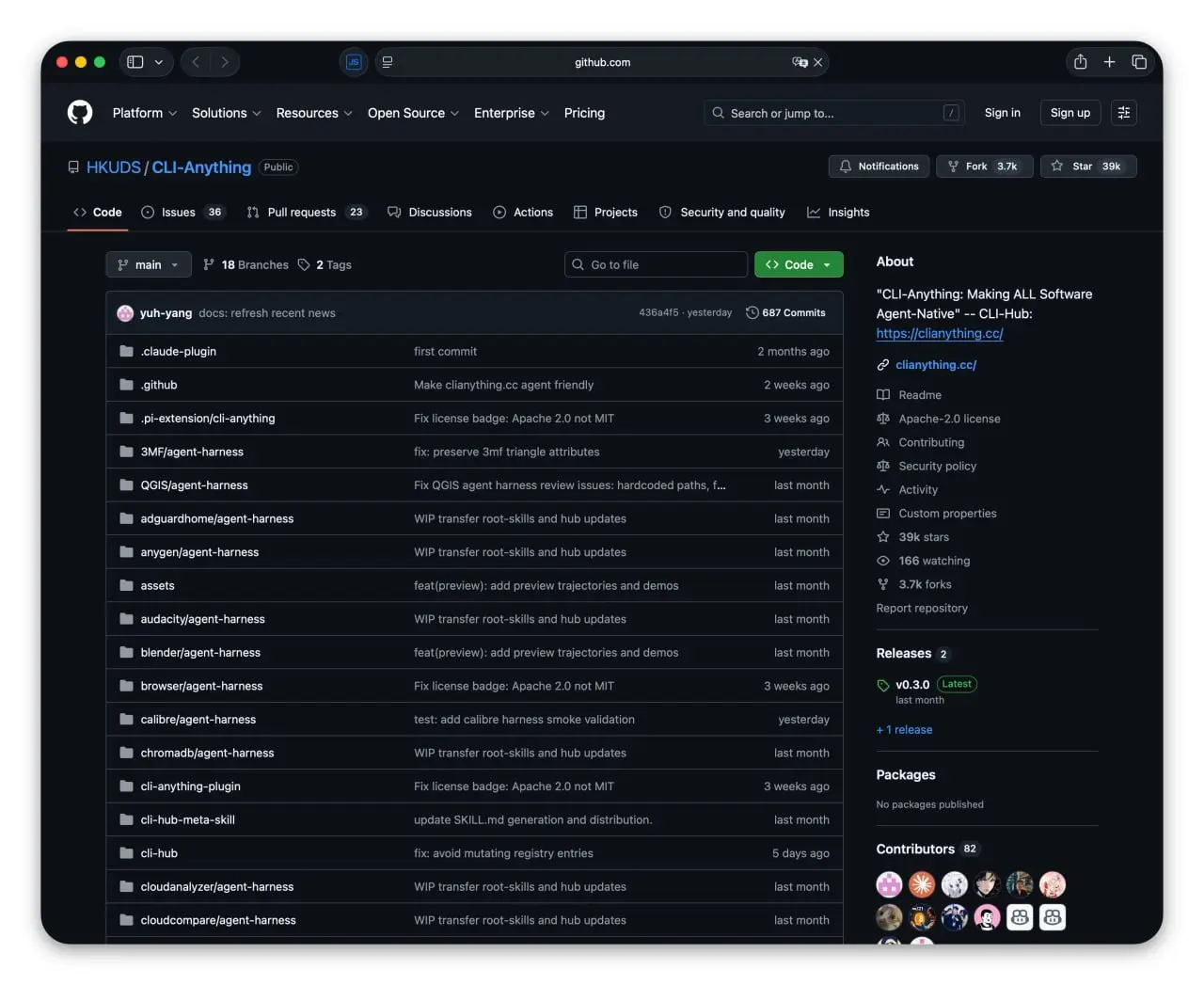Image resolution: width=1204 pixels, height=985 pixels.
Task: Open the main branch selector
Action: pyautogui.click(x=149, y=265)
